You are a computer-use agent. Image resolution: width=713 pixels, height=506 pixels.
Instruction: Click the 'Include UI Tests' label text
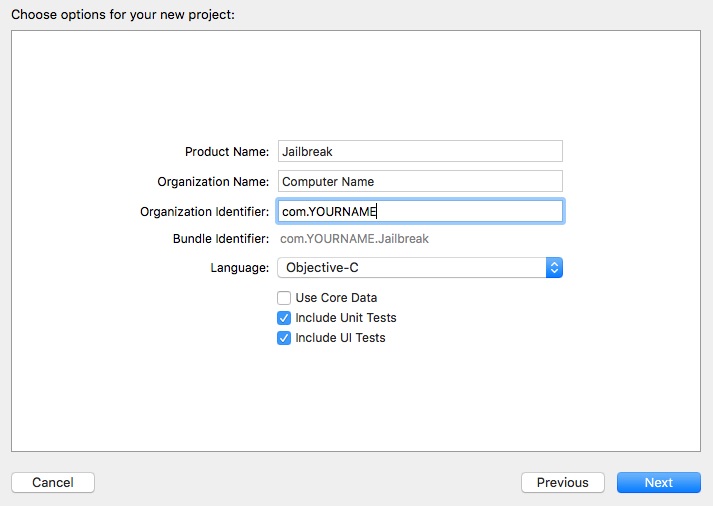point(340,338)
